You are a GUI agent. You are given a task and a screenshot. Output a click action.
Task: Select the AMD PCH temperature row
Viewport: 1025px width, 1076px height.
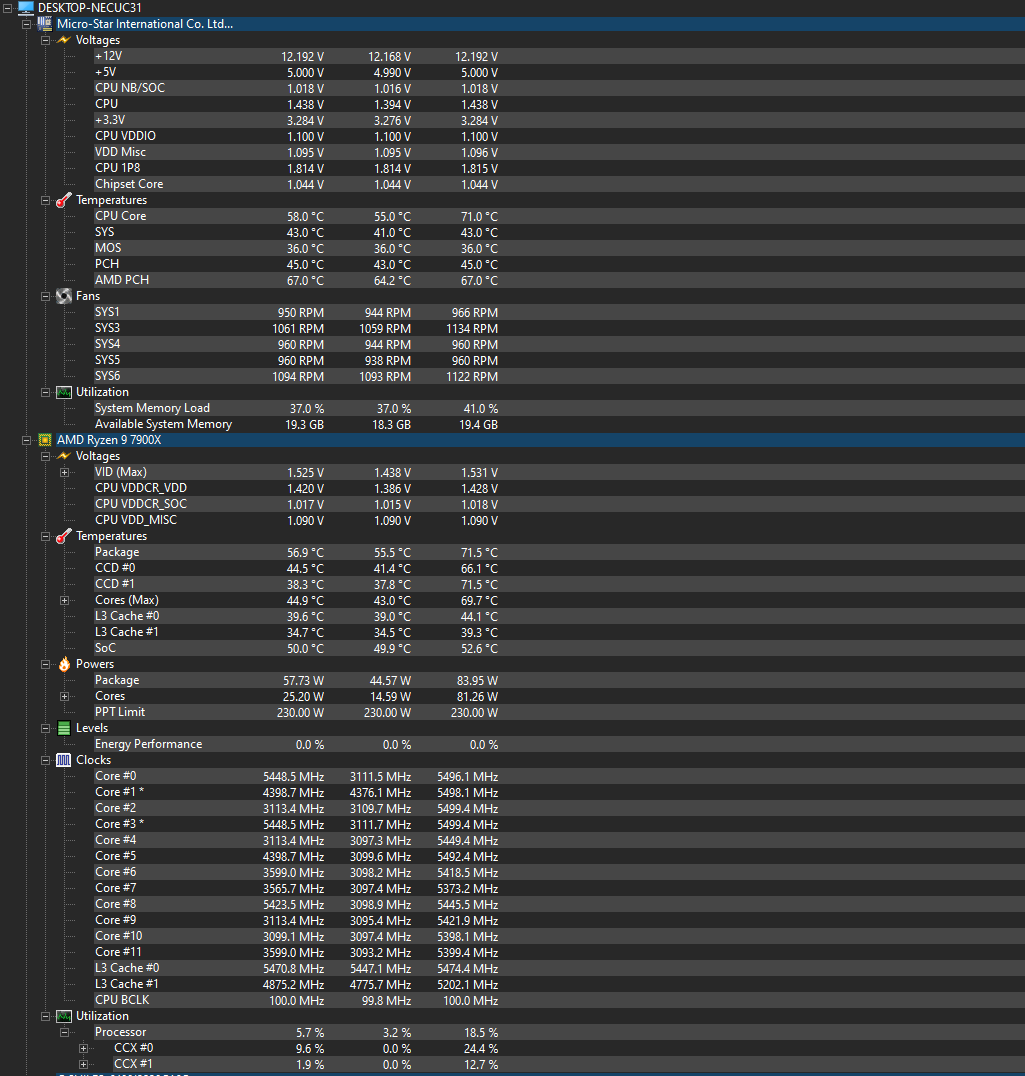(559, 280)
